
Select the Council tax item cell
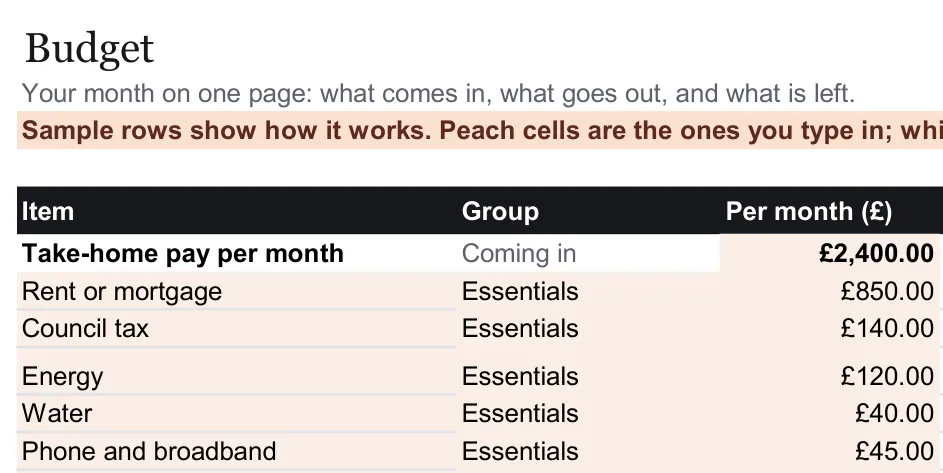236,329
